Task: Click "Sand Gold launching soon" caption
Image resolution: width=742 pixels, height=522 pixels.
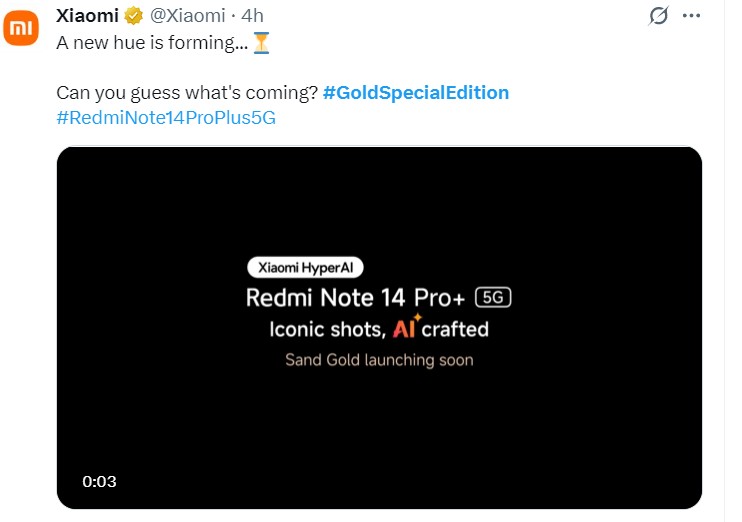Action: point(379,359)
